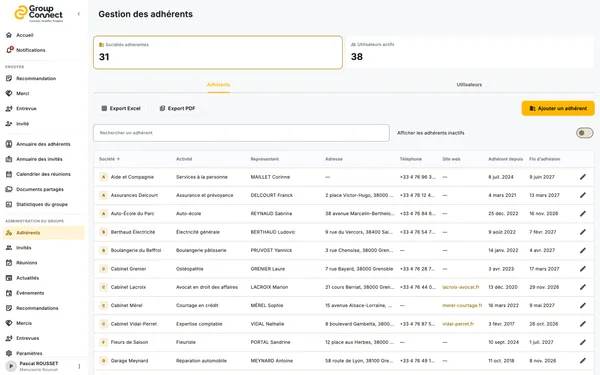Click the Invité icon under Envoyer
Screen dimensions: 600x375
9,124
